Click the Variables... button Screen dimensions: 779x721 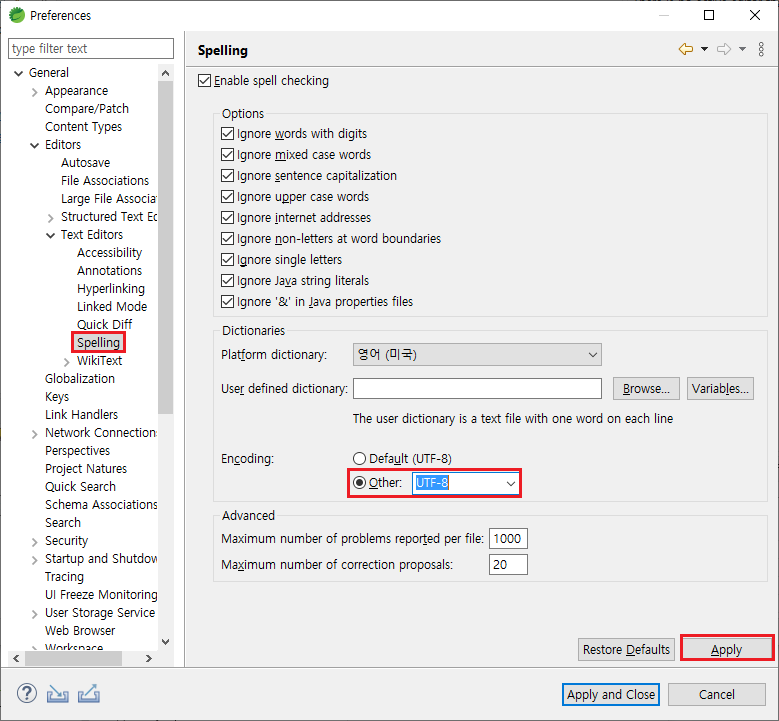[720, 389]
